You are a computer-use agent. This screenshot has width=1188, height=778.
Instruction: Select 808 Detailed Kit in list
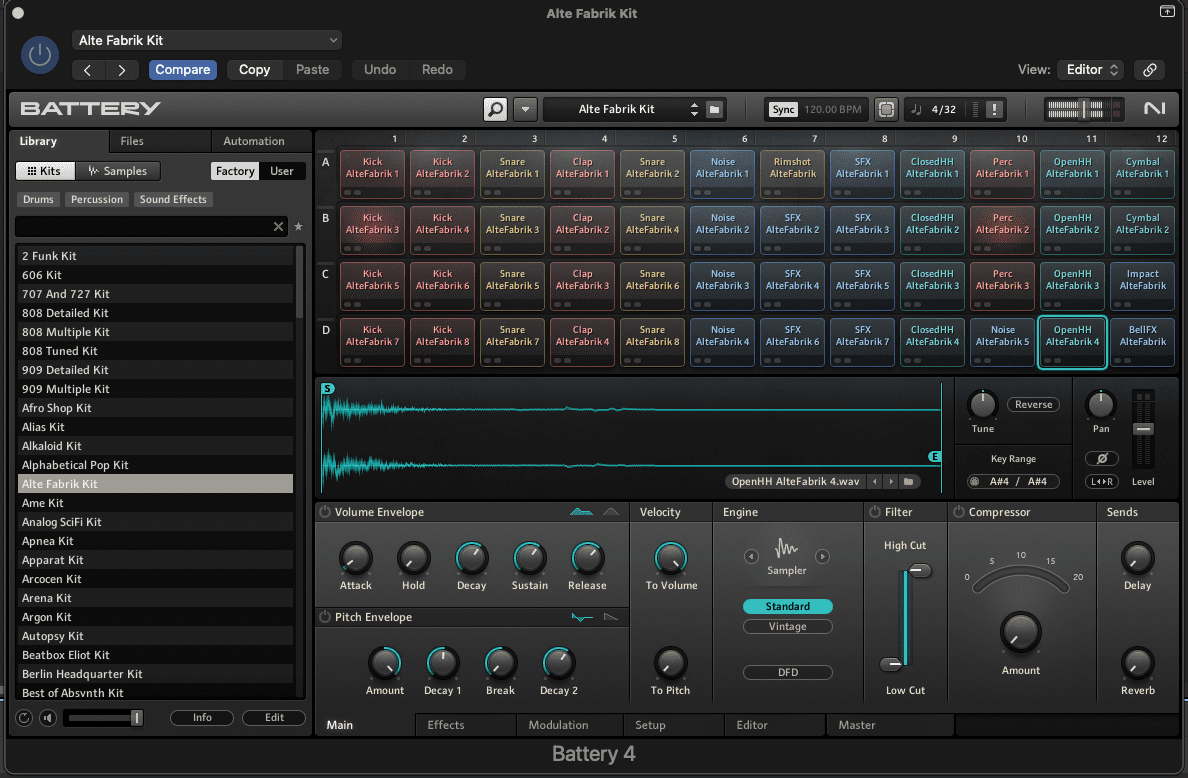click(155, 313)
